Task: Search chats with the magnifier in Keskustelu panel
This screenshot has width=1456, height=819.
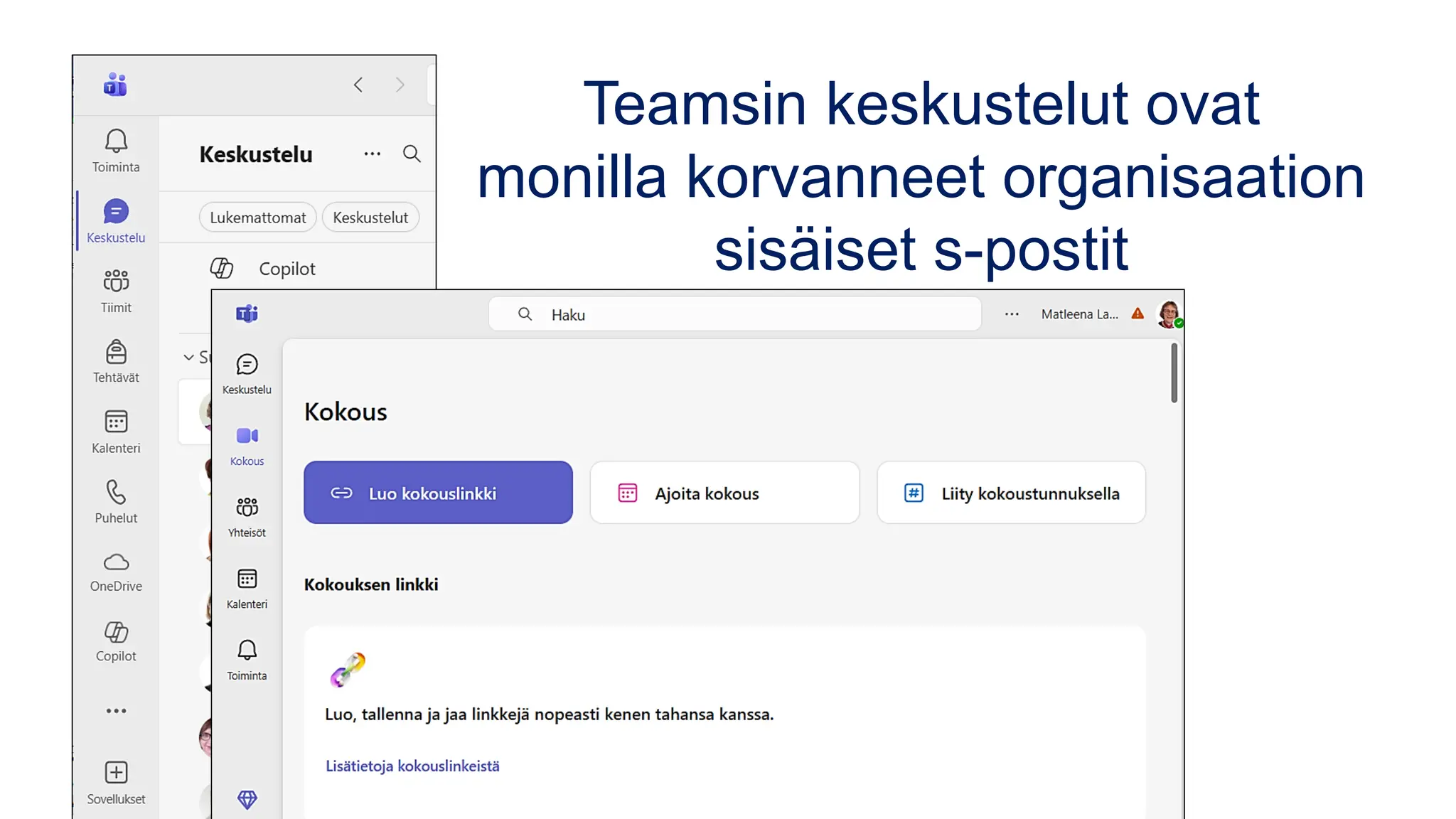Action: (412, 154)
